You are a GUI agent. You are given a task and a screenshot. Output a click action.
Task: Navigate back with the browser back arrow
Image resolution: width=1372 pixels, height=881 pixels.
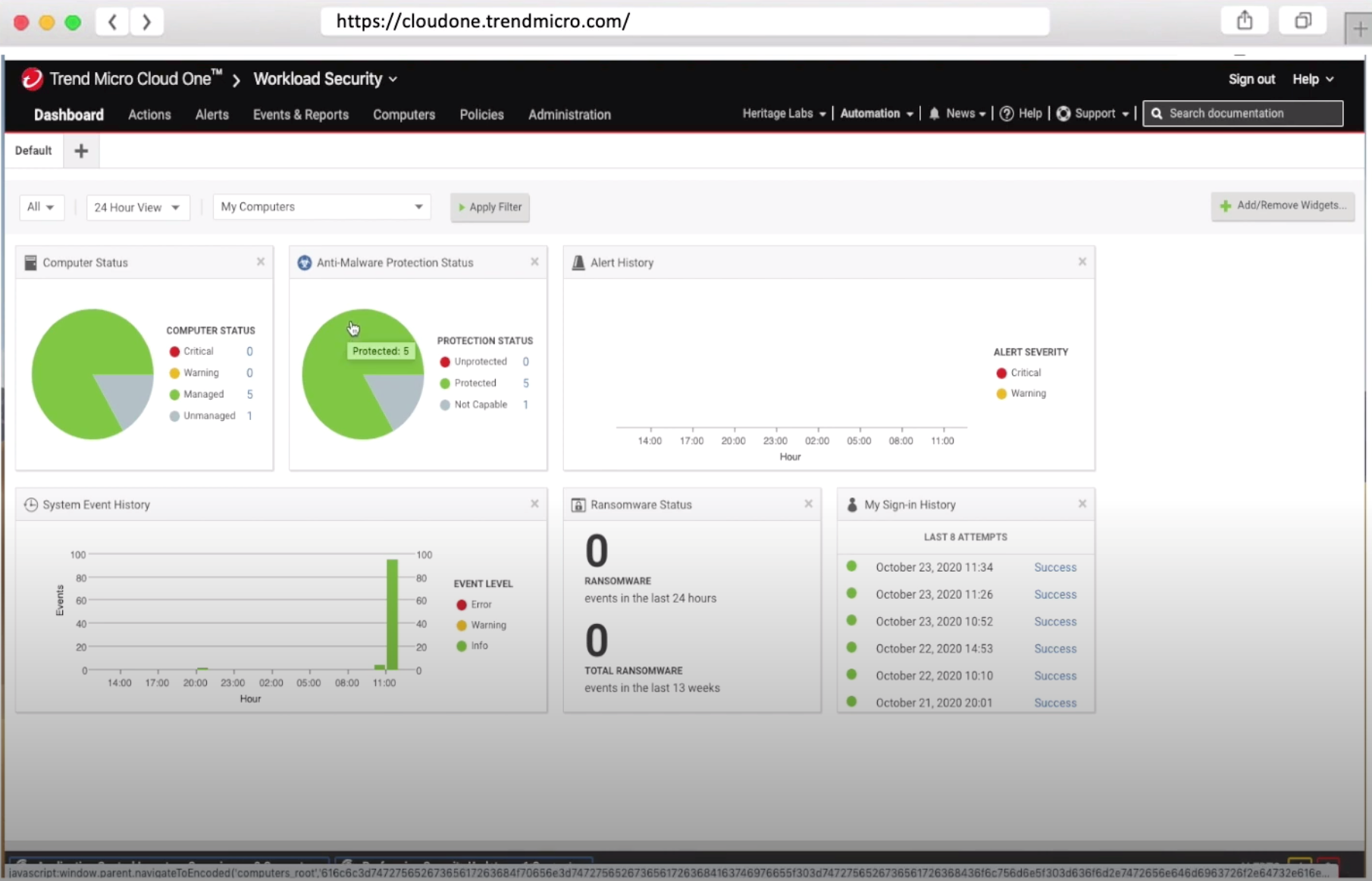pyautogui.click(x=111, y=21)
